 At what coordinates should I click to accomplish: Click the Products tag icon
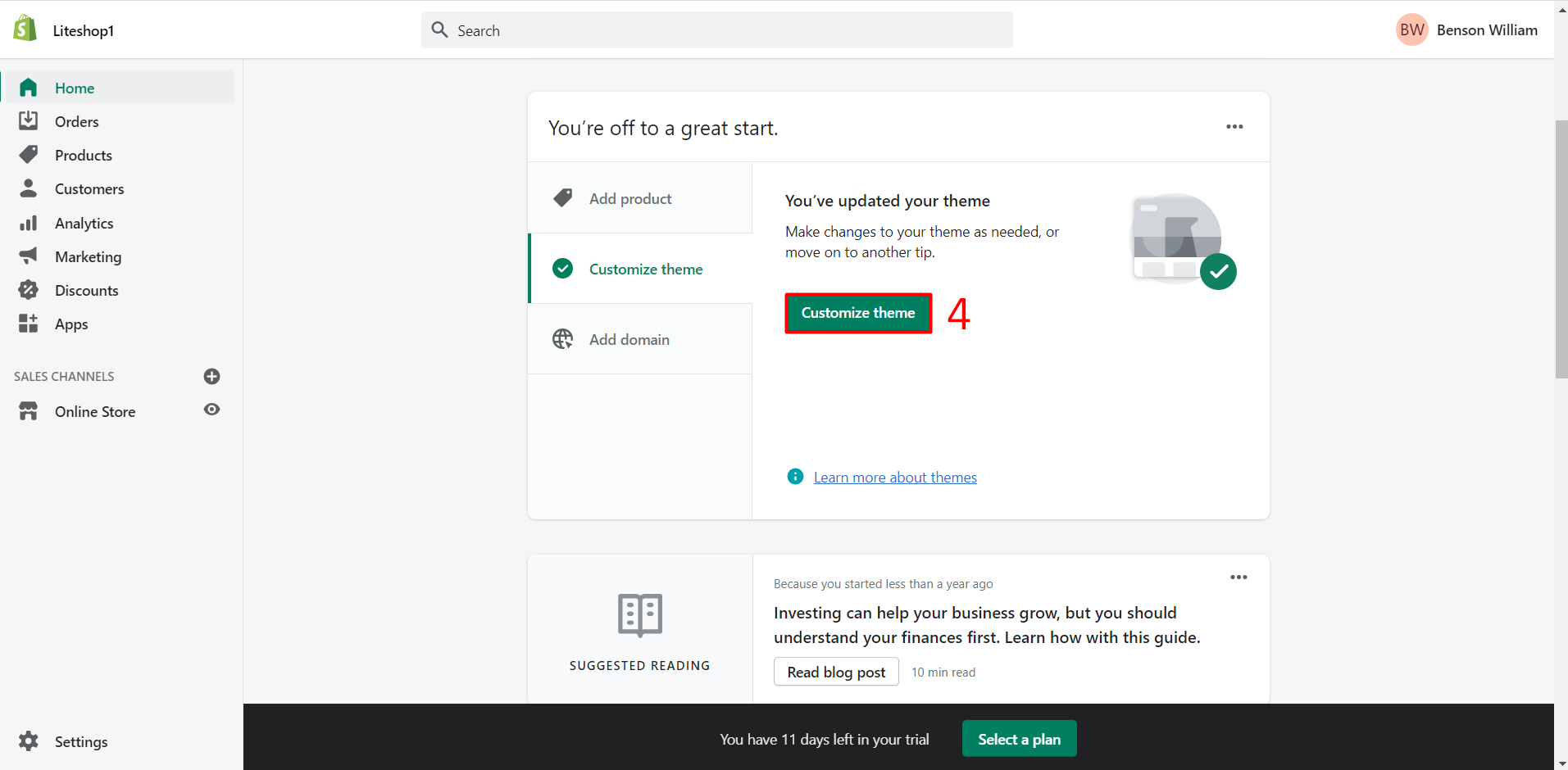pyautogui.click(x=29, y=155)
